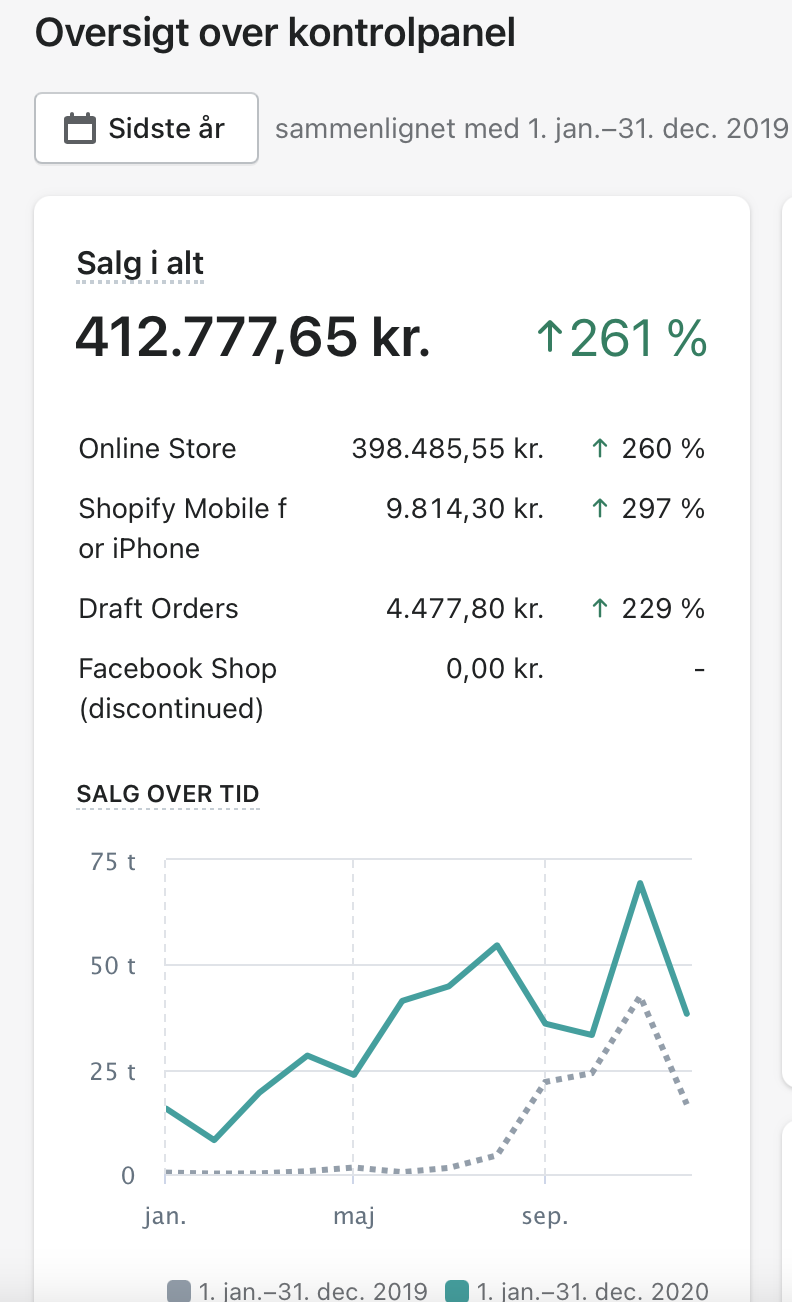This screenshot has height=1302, width=792.
Task: Click the calendar icon in the date button
Action: click(80, 129)
